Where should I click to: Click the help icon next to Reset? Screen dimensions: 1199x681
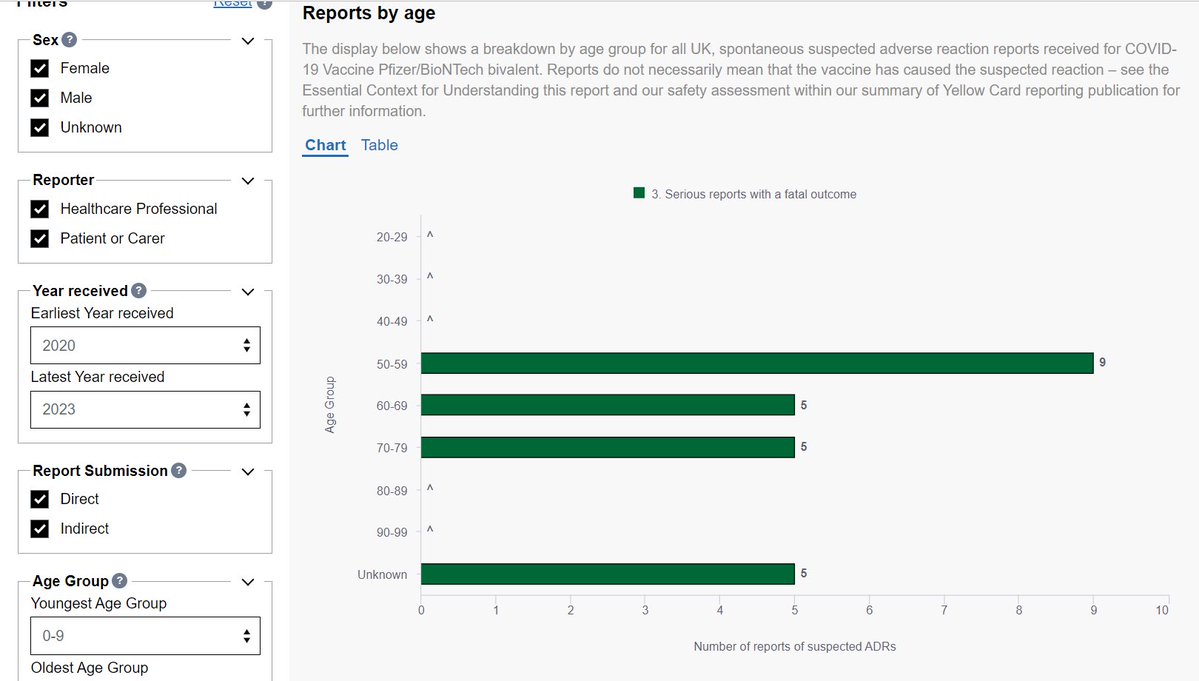[x=264, y=3]
